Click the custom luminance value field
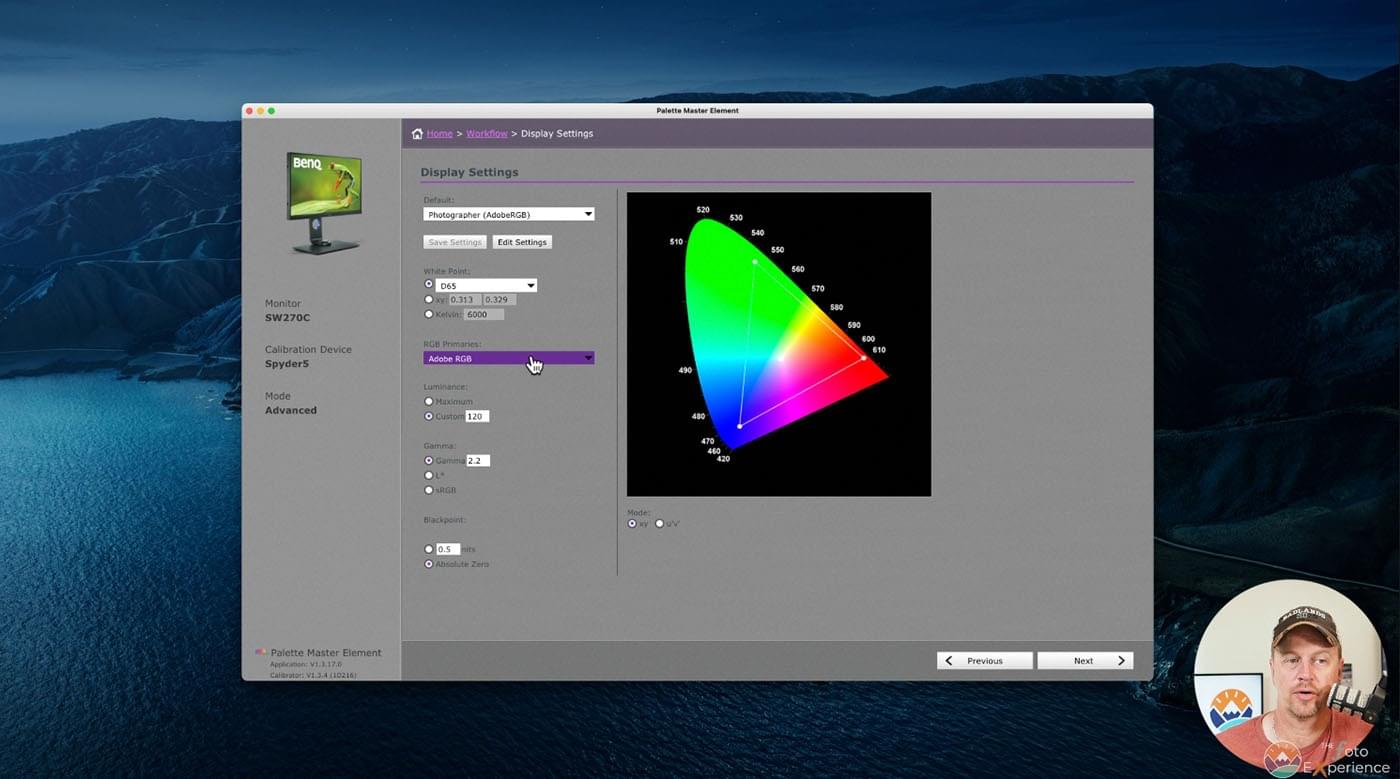1400x779 pixels. pos(477,416)
